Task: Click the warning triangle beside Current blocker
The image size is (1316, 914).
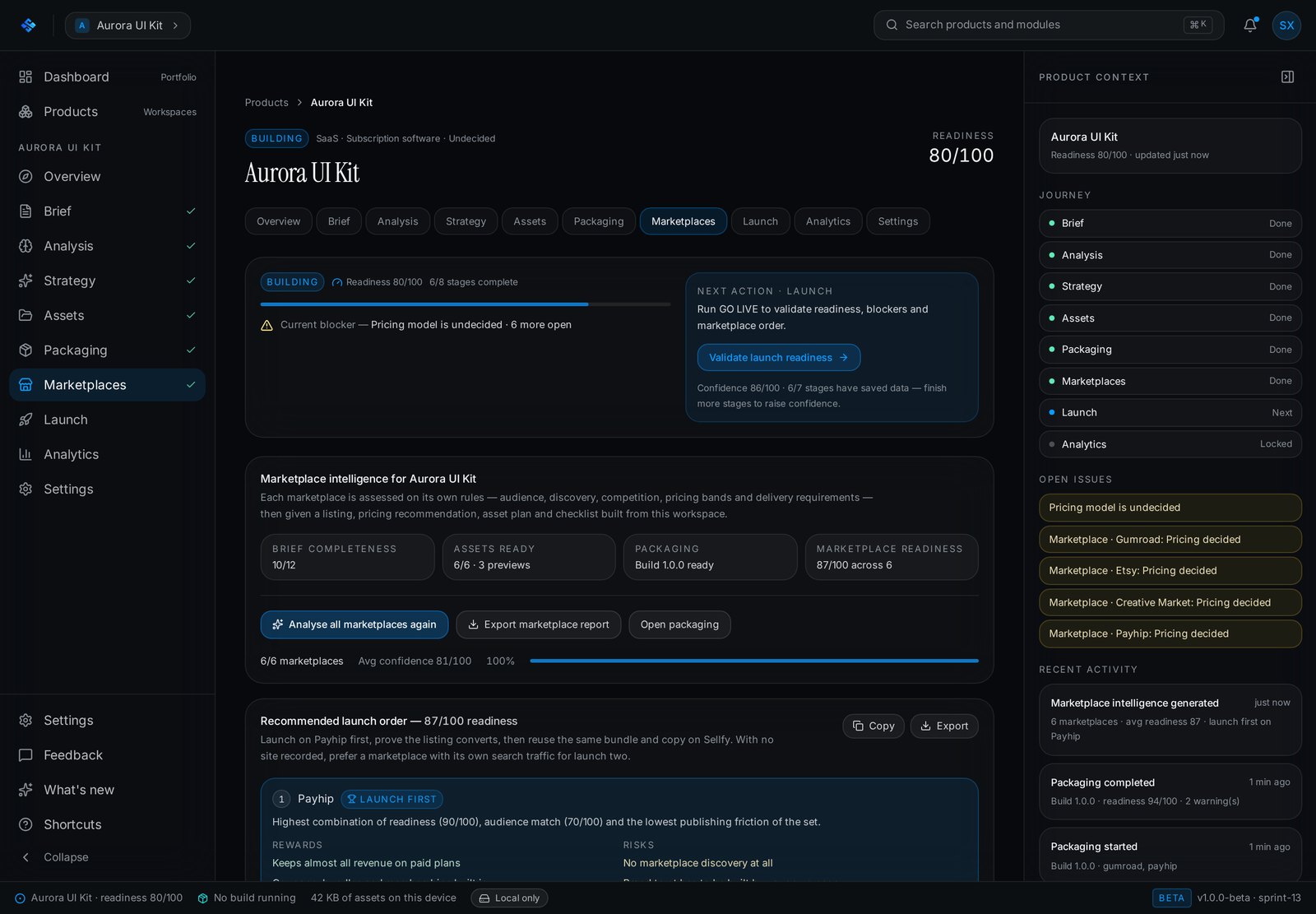Action: pos(266,325)
